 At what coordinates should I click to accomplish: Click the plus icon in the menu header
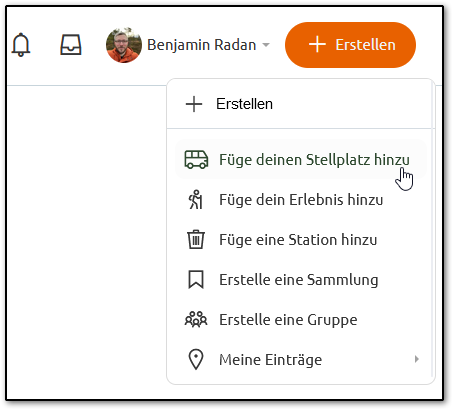click(x=194, y=104)
